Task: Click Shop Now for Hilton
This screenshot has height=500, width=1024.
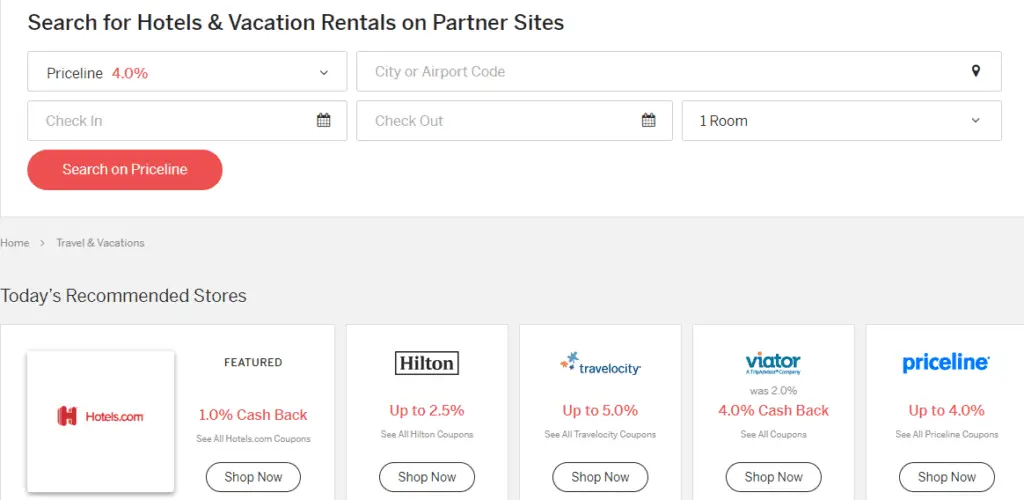Action: 427,477
